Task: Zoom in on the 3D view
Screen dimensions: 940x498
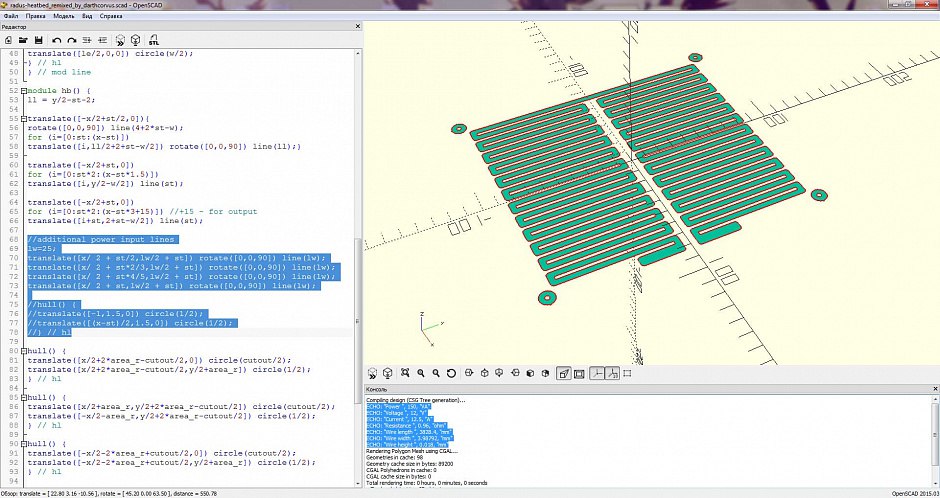Action: click(421, 373)
